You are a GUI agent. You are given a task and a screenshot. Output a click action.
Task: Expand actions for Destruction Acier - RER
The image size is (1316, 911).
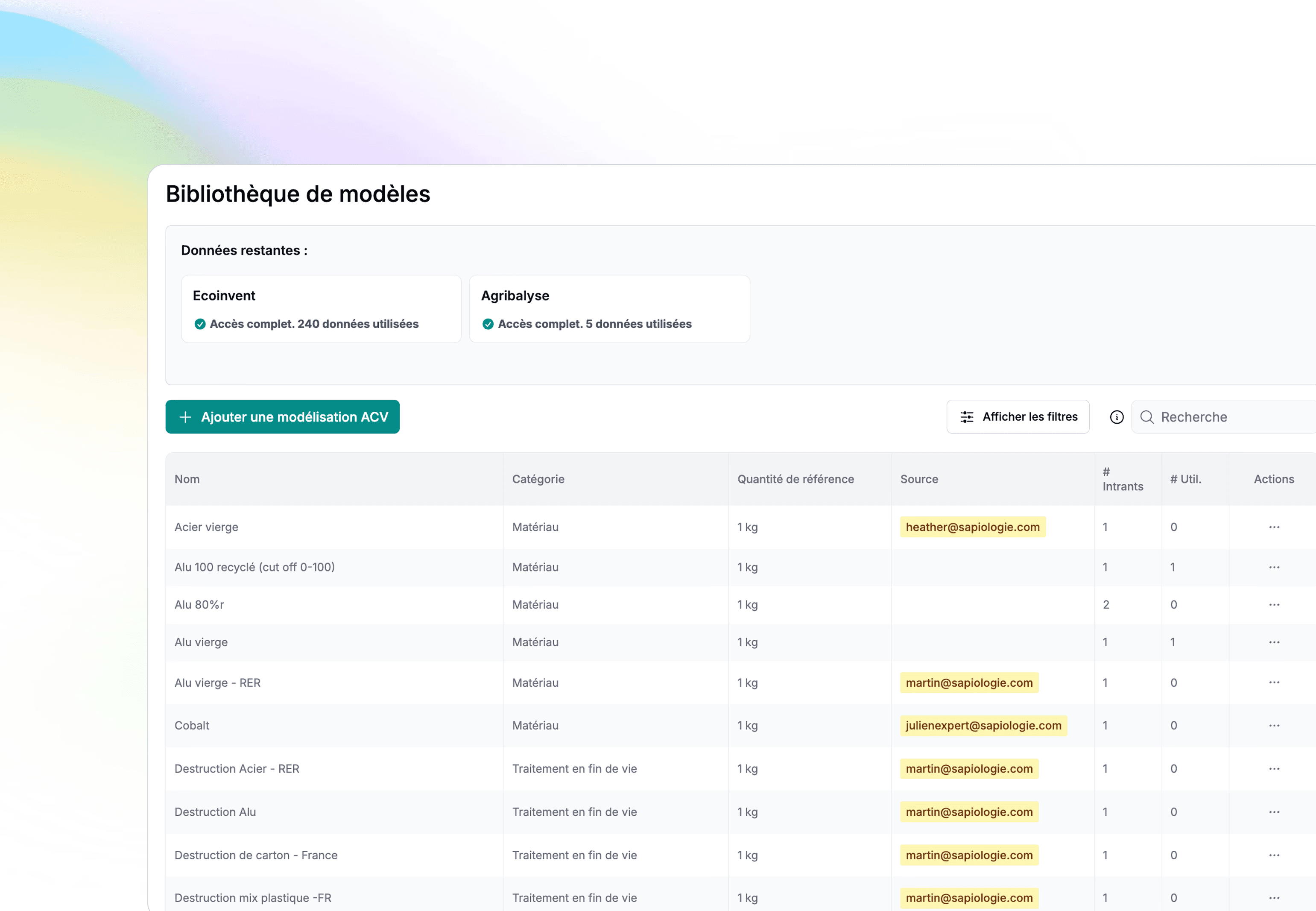[x=1274, y=769]
